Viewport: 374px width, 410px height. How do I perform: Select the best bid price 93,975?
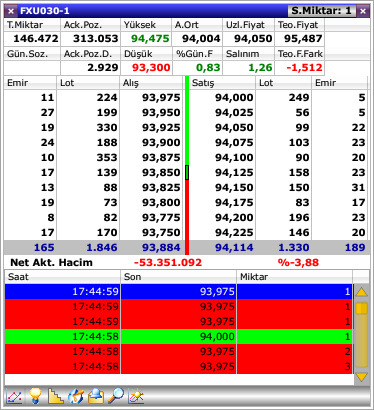161,97
